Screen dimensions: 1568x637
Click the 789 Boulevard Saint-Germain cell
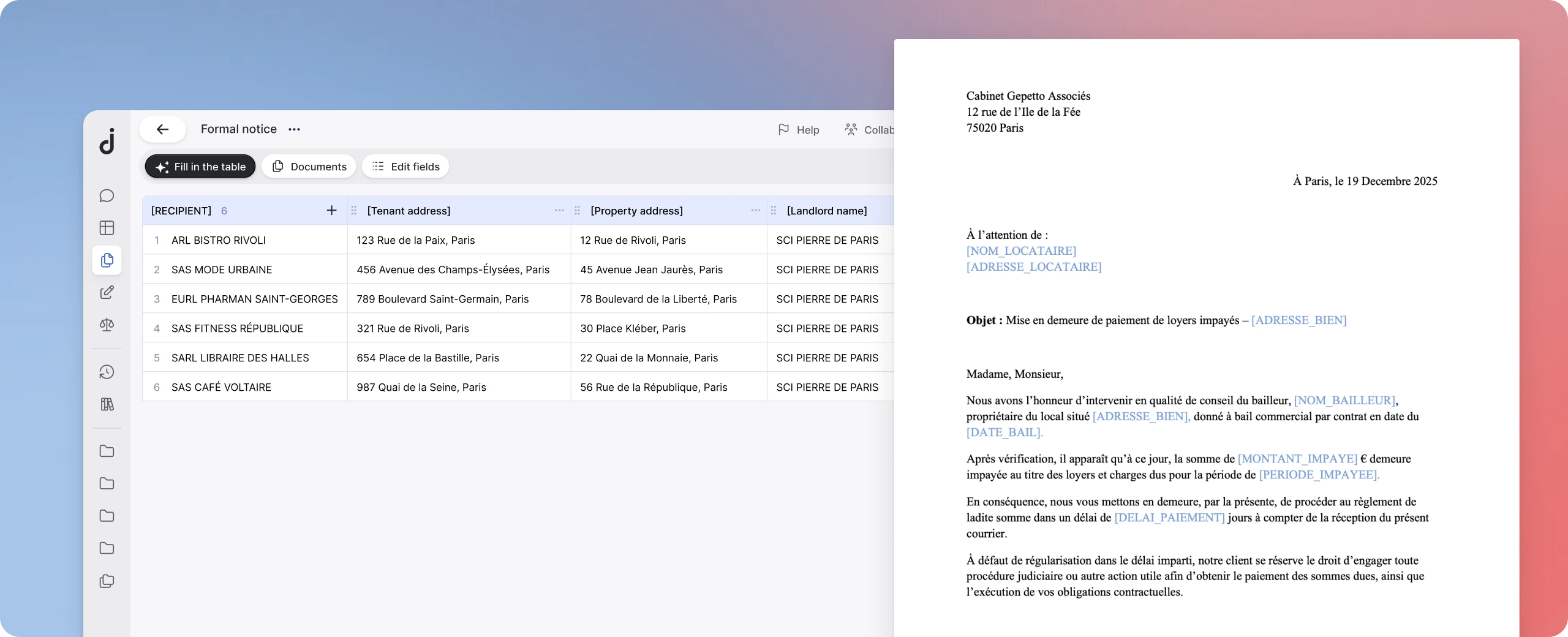pyautogui.click(x=459, y=299)
